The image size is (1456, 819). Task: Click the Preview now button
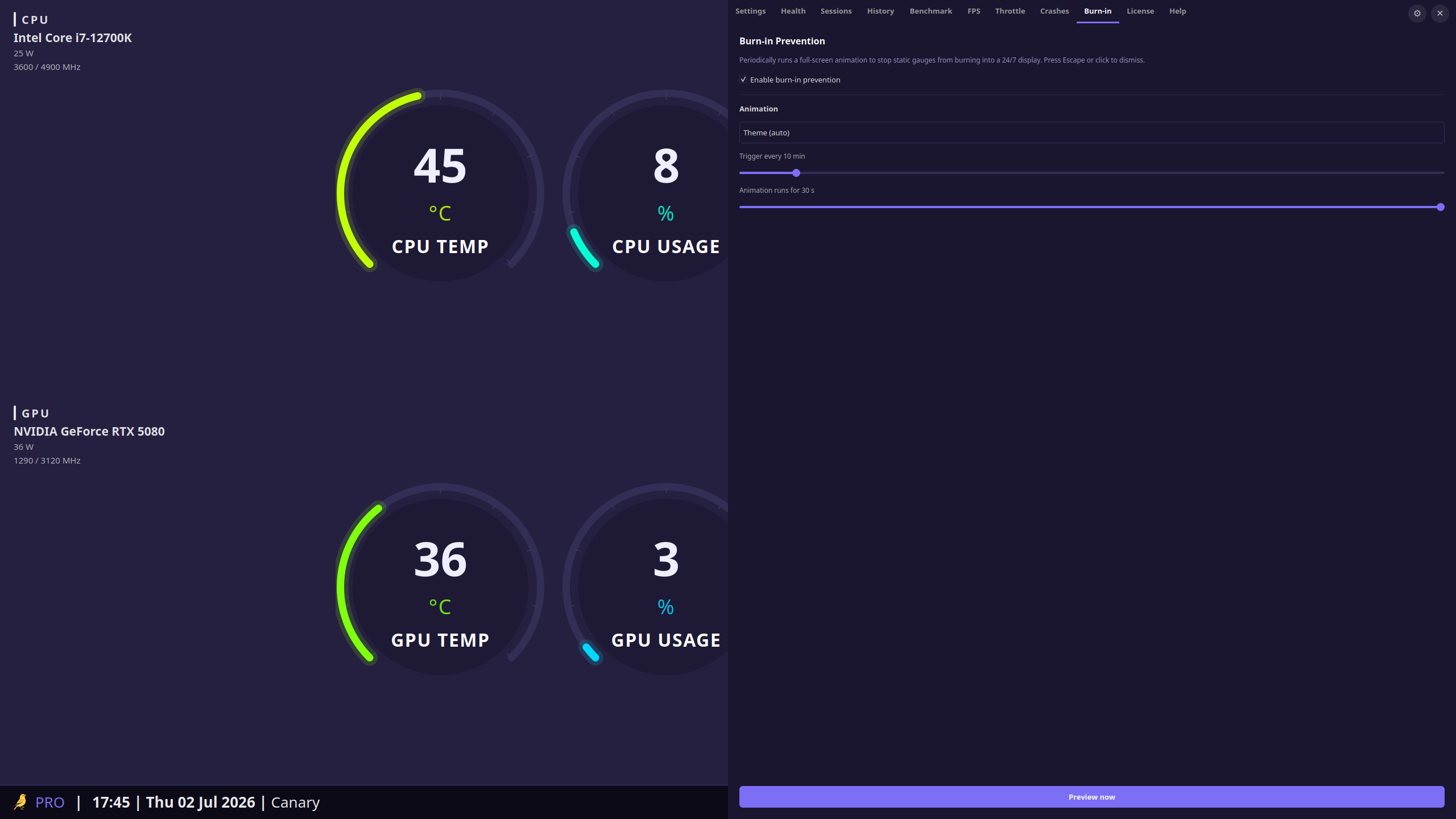tap(1091, 797)
